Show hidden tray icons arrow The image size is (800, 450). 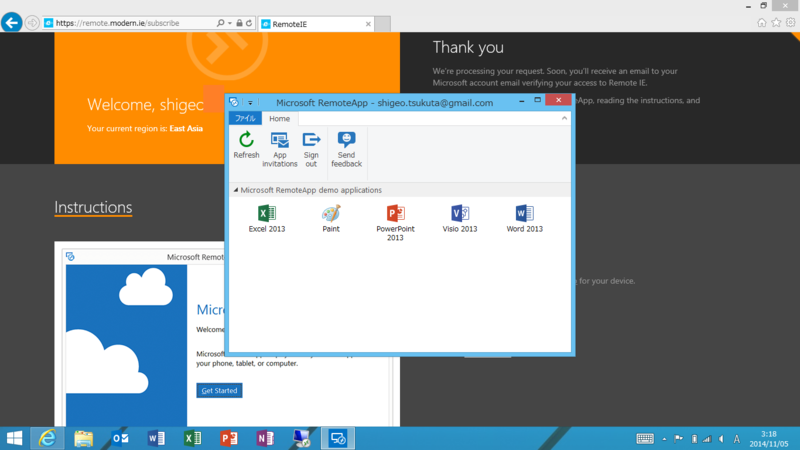(x=664, y=439)
